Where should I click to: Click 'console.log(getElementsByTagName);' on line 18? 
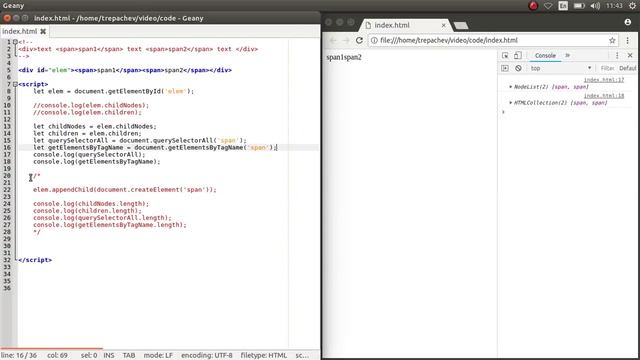(97, 162)
